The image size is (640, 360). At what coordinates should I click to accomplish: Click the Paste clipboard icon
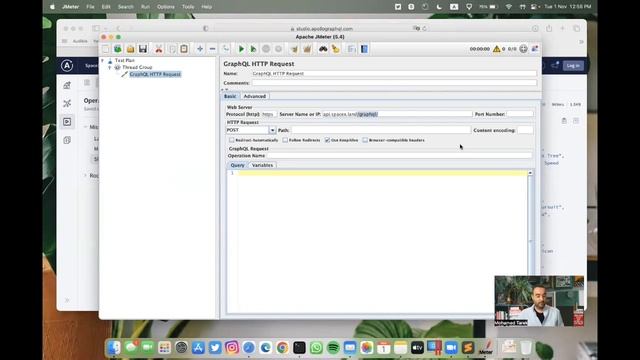point(184,49)
